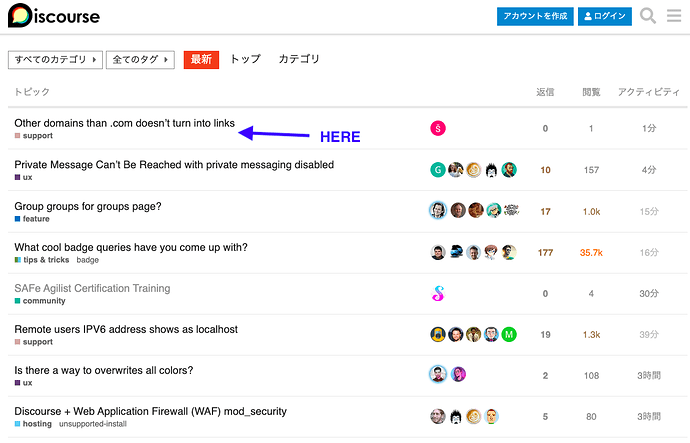Click support category under 'Other domains' topic
The height and width of the screenshot is (443, 690).
(x=33, y=136)
